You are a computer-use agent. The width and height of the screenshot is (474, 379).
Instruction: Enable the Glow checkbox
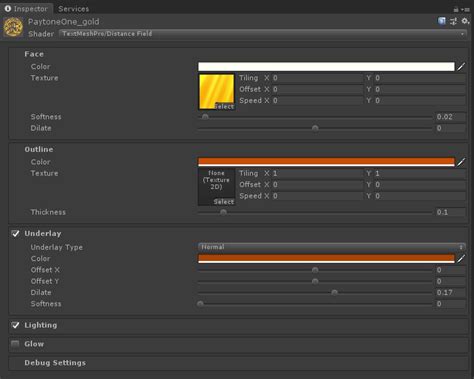pos(15,344)
